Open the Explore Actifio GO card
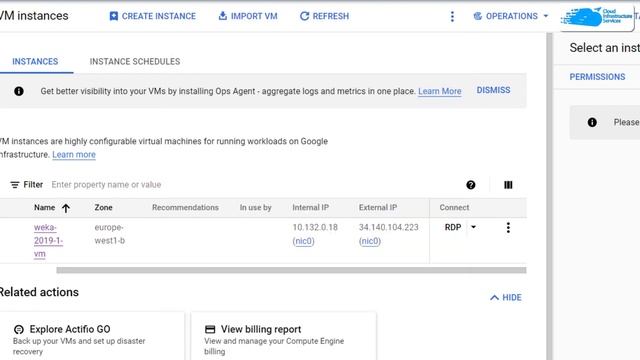This screenshot has height=360, width=640. [x=92, y=337]
